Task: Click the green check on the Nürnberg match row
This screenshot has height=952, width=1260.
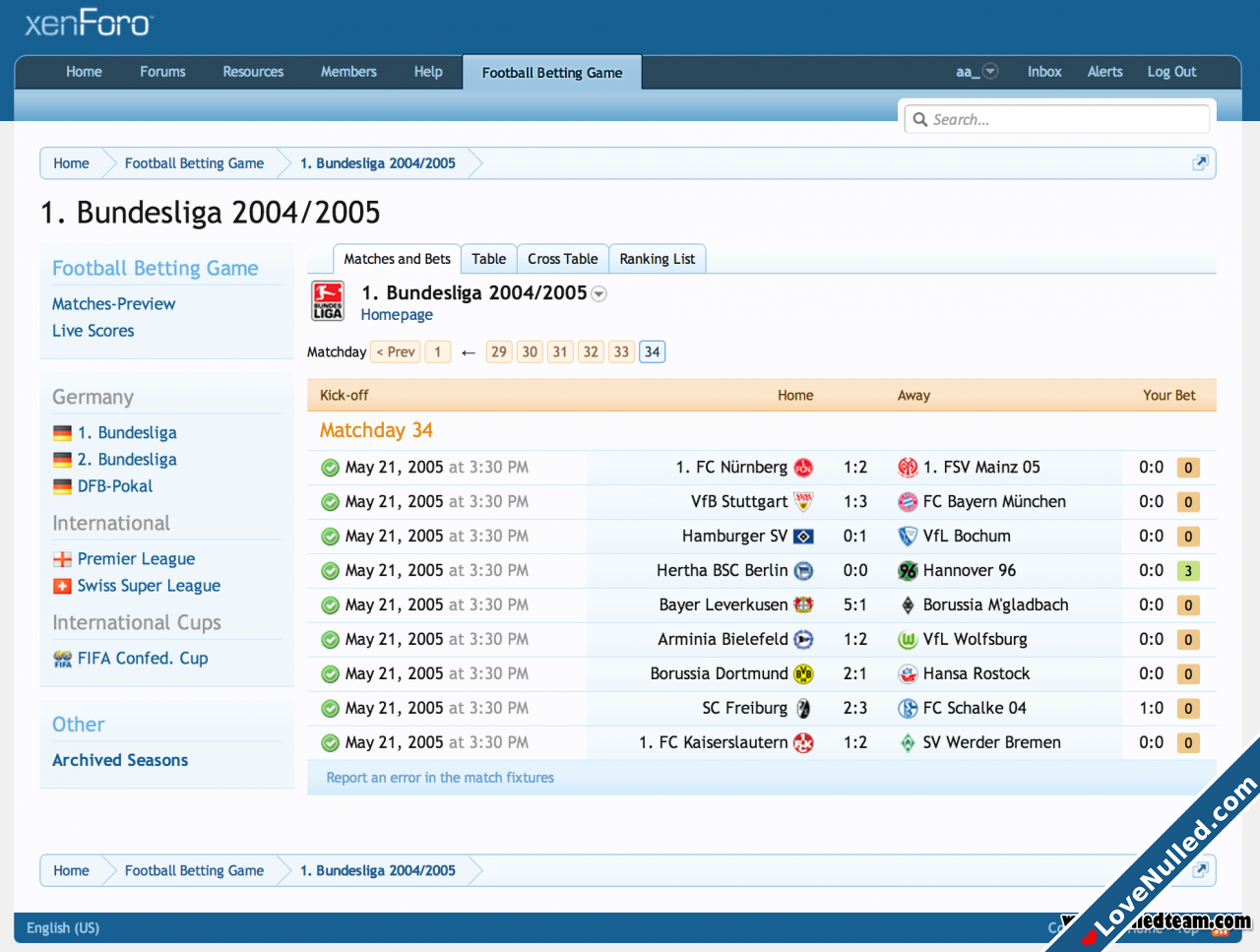Action: [x=330, y=468]
